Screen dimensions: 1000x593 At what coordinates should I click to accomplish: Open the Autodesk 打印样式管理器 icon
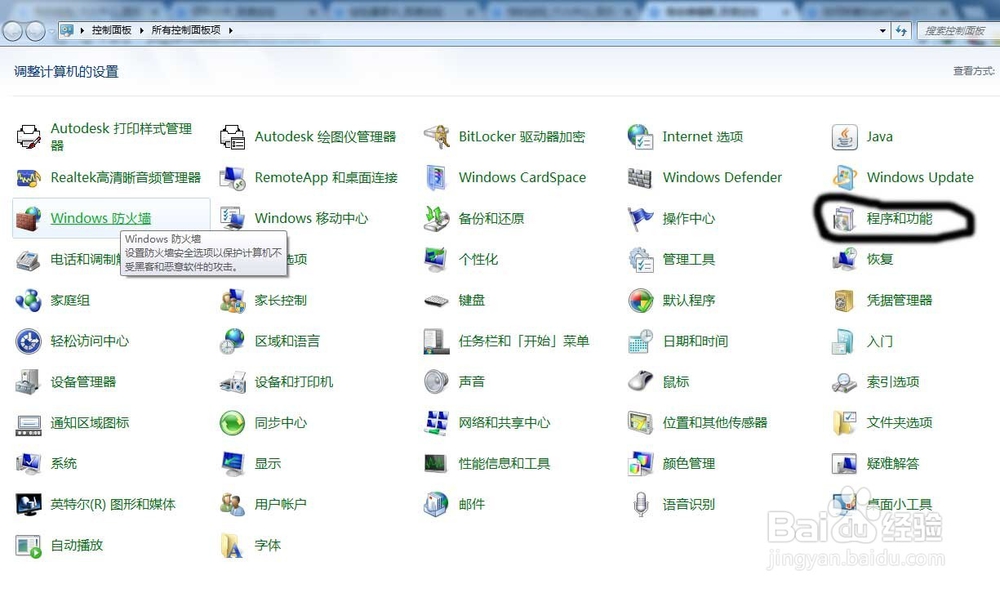click(28, 136)
